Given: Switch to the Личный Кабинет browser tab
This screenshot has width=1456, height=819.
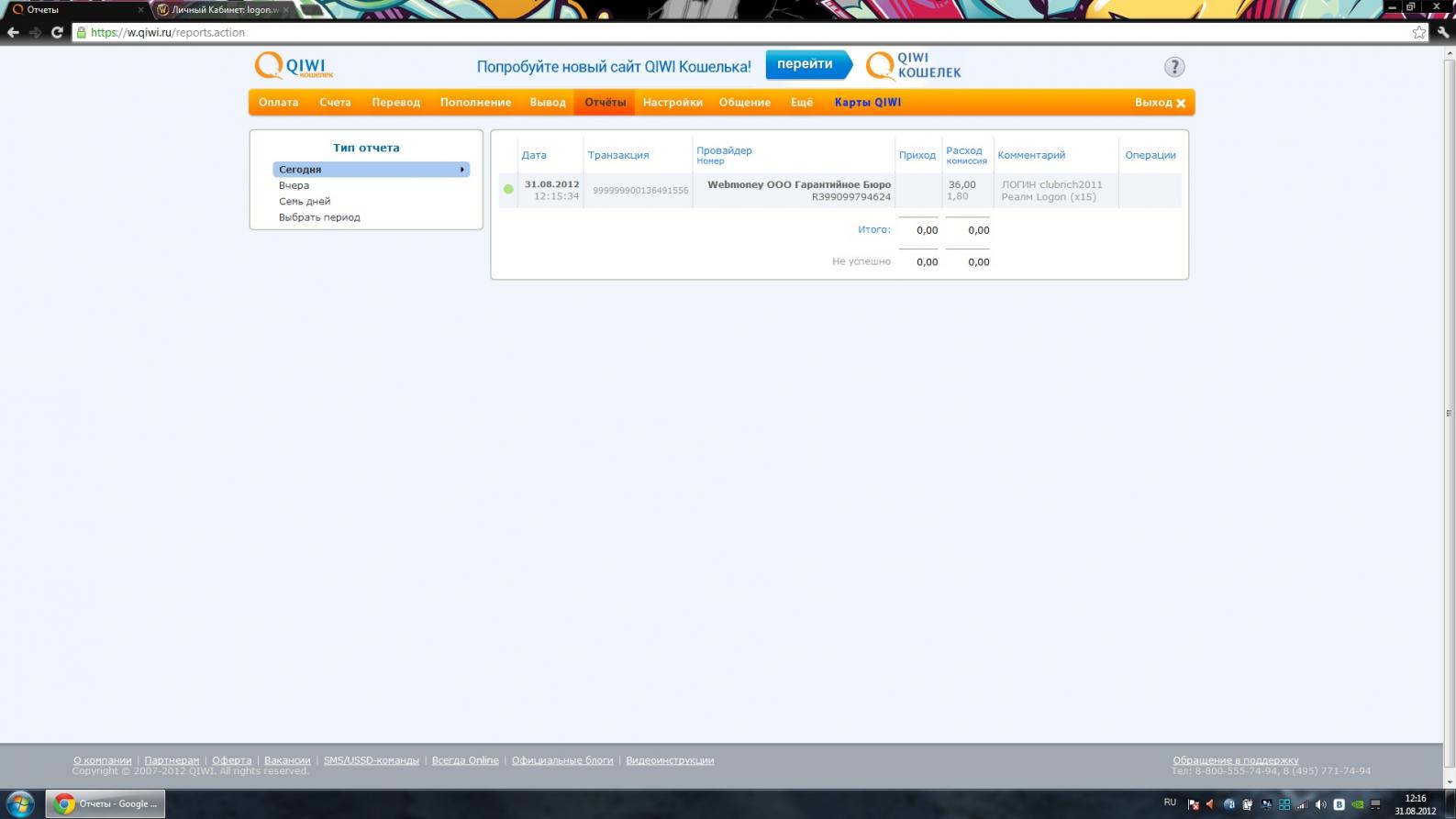Looking at the screenshot, I should point(224,10).
